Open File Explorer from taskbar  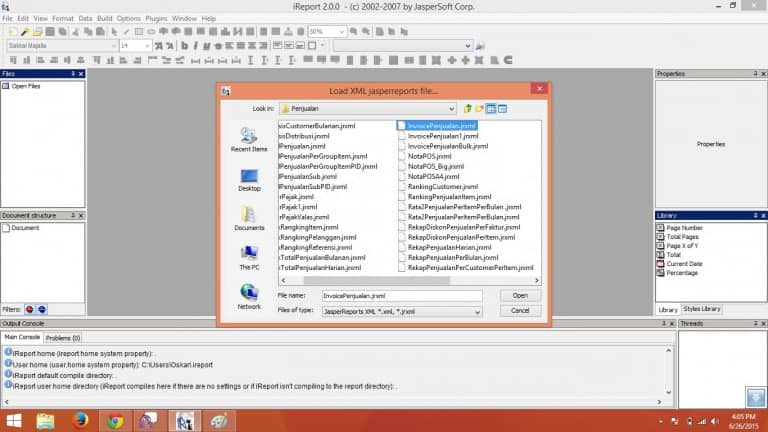click(45, 421)
